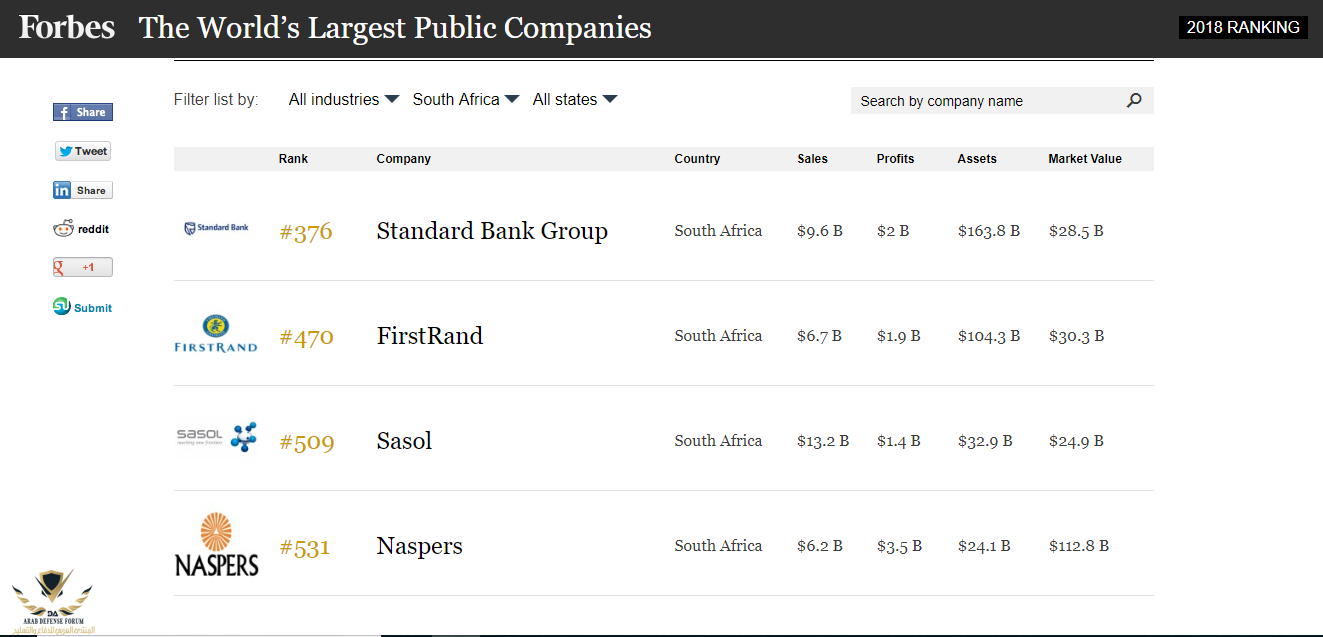Expand the All states filter
Screen dimensions: 1323x637
click(575, 99)
